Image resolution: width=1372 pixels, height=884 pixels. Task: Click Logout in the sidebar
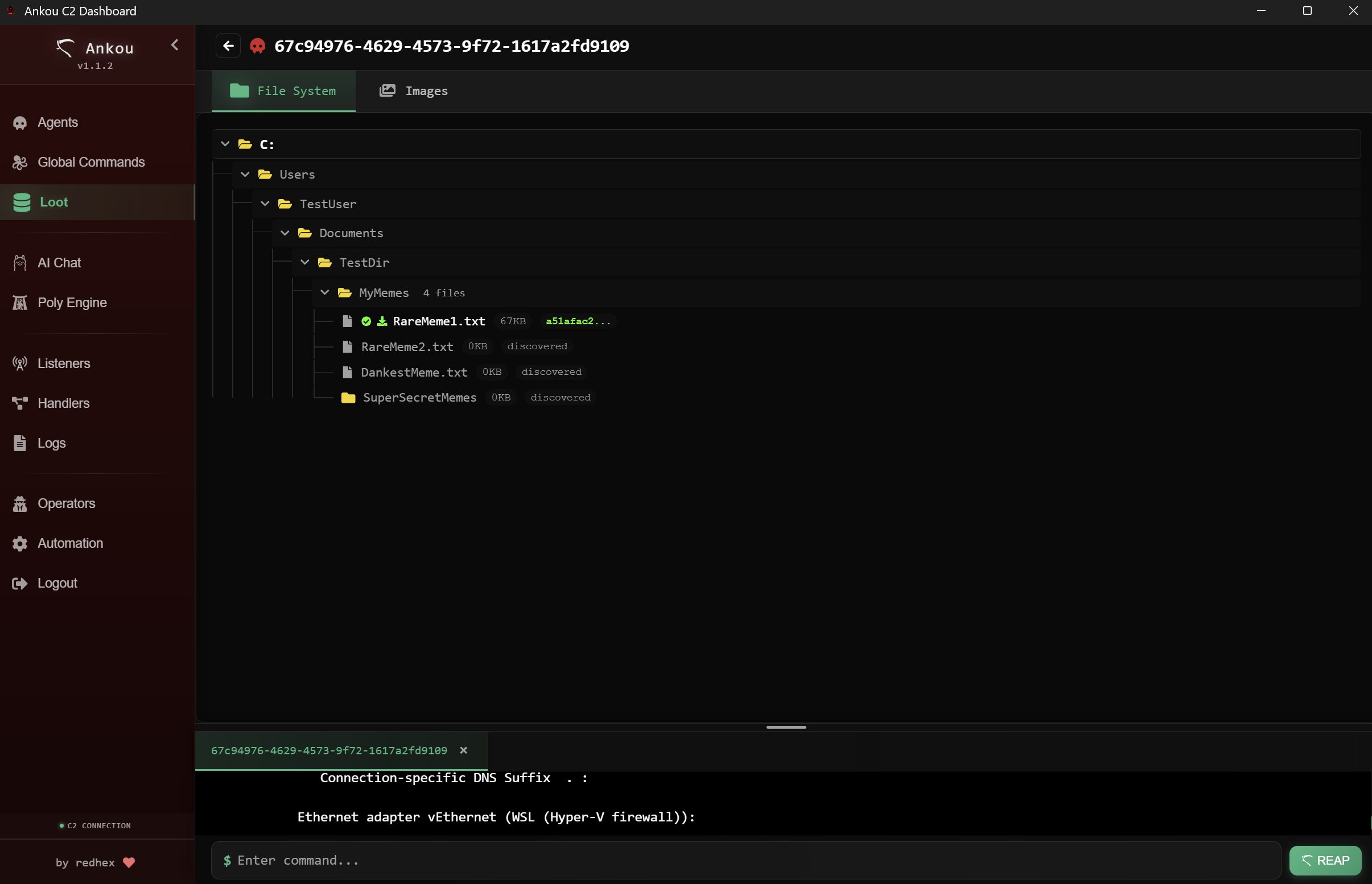pyautogui.click(x=57, y=583)
